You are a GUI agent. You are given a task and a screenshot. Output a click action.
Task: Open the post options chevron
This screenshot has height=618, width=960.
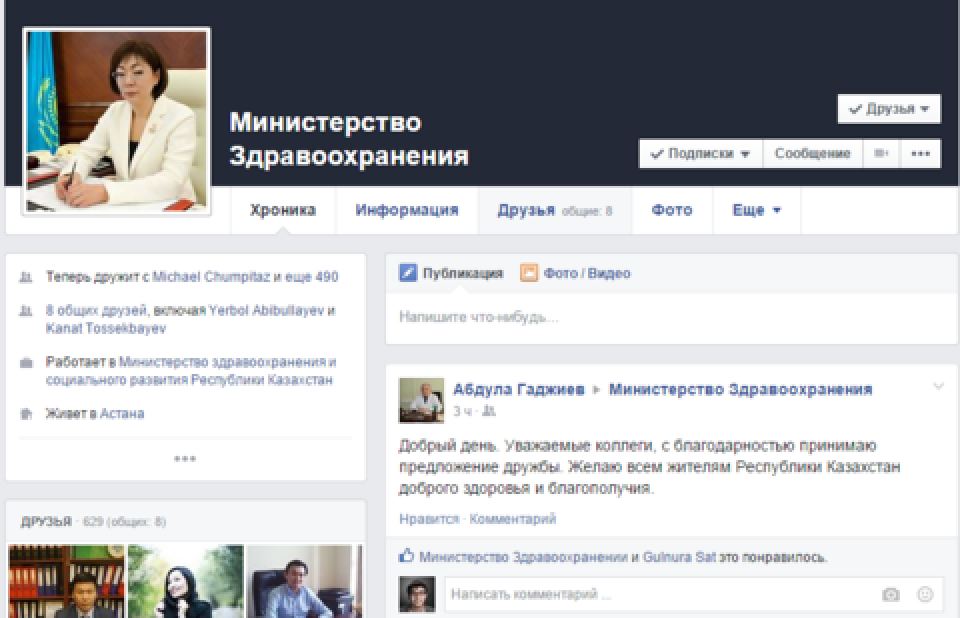pyautogui.click(x=939, y=386)
